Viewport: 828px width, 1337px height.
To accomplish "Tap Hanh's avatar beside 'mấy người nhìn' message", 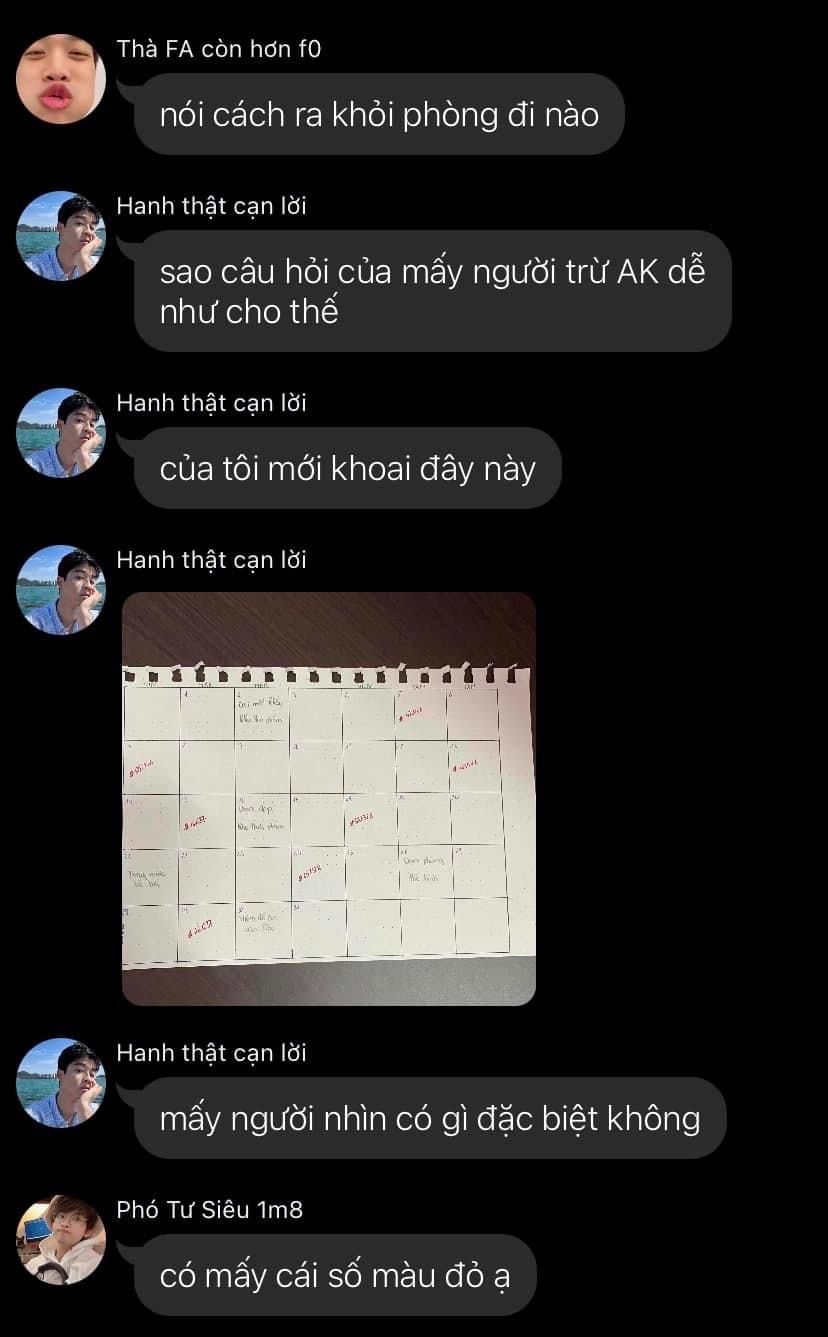I will tap(61, 1083).
